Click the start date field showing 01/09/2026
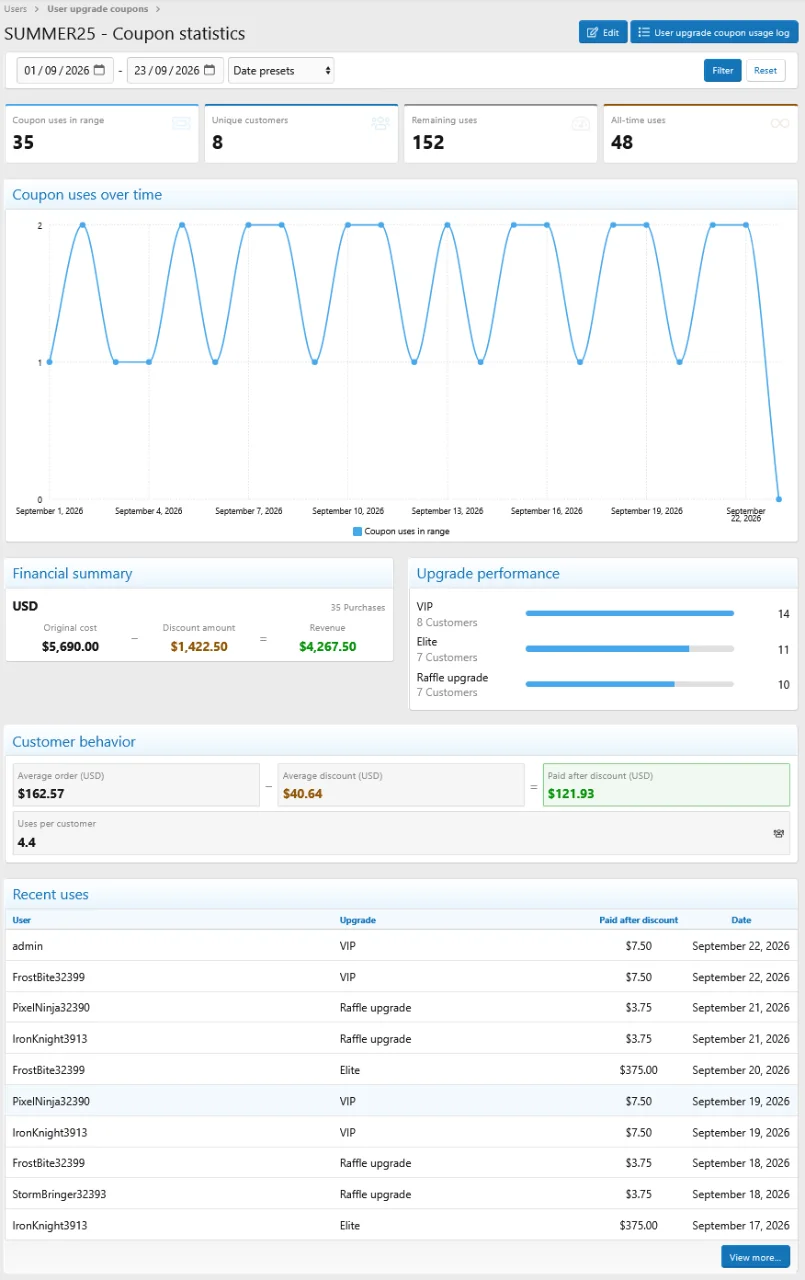The image size is (805, 1280). point(64,70)
